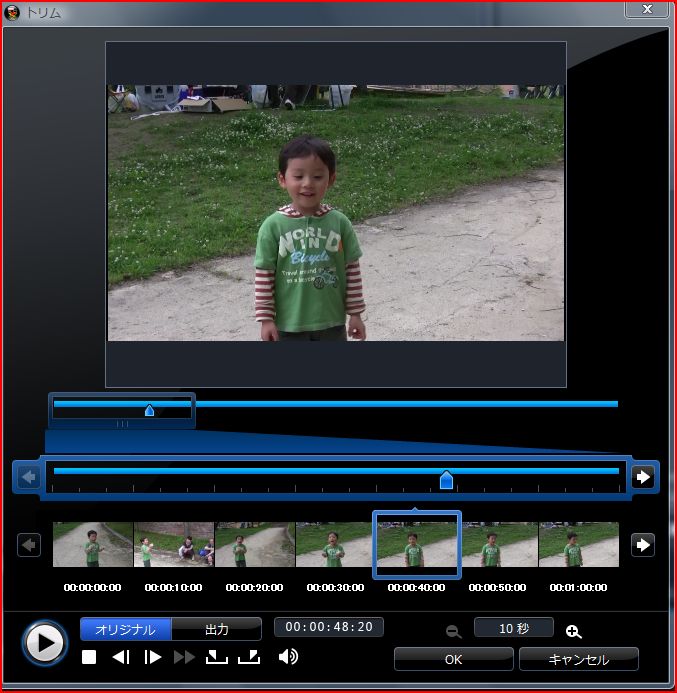Zoom in on timeline with magnifier plus
The image size is (677, 693).
573,631
